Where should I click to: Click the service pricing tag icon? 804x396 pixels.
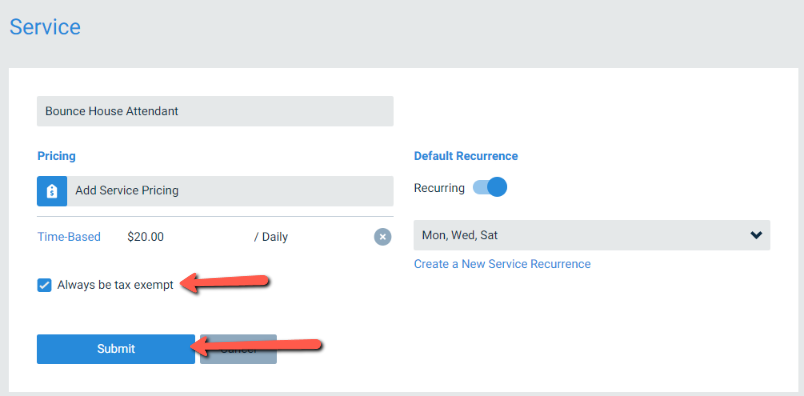[x=52, y=191]
